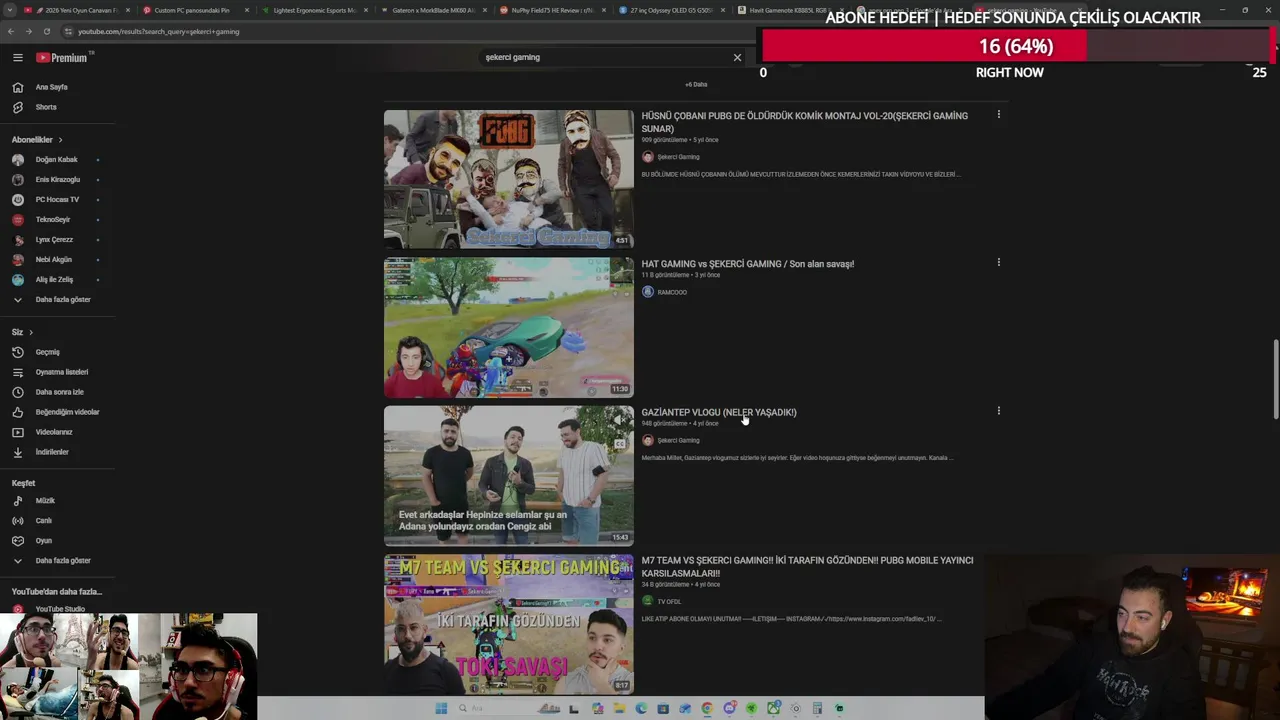Open HAT GAMING vs ŞEKERCİ GAMING video title
This screenshot has width=1280, height=720.
click(x=747, y=264)
